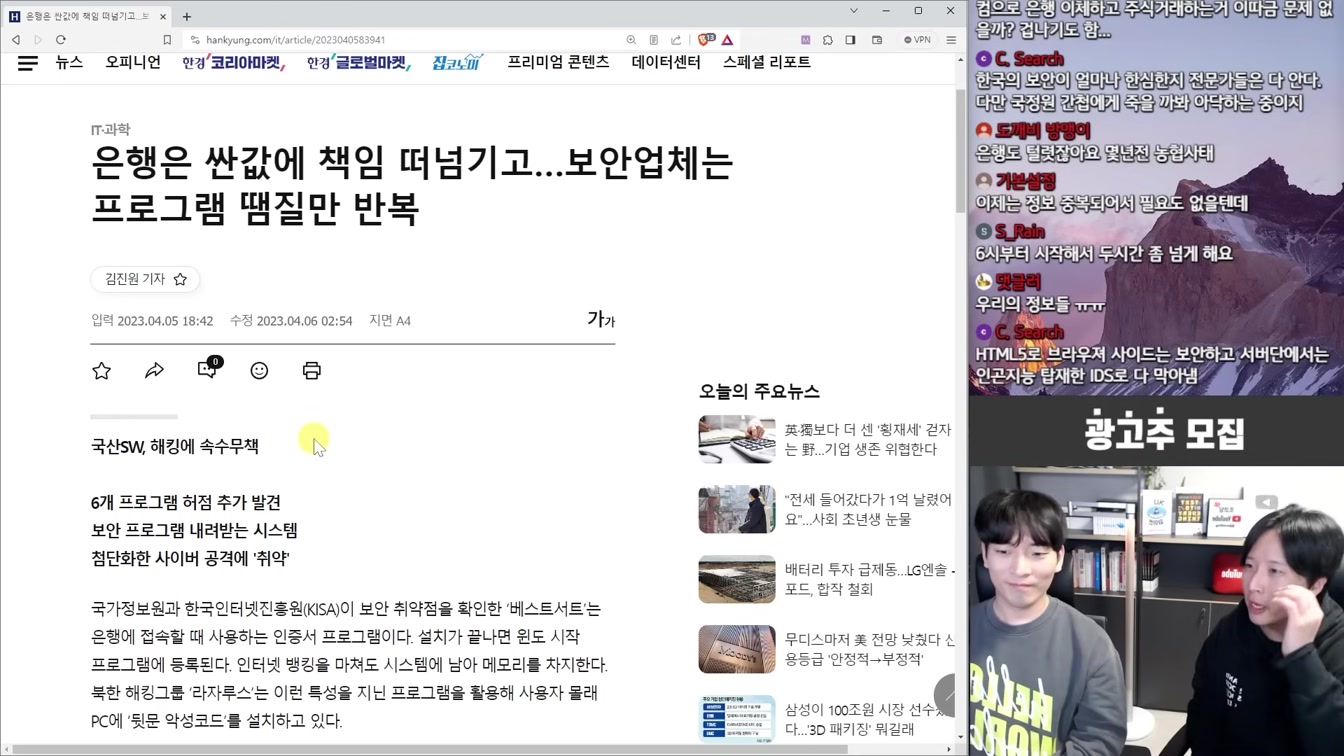Image resolution: width=1344 pixels, height=756 pixels.
Task: Click the 김진원 기자 reporter button
Action: [x=145, y=279]
